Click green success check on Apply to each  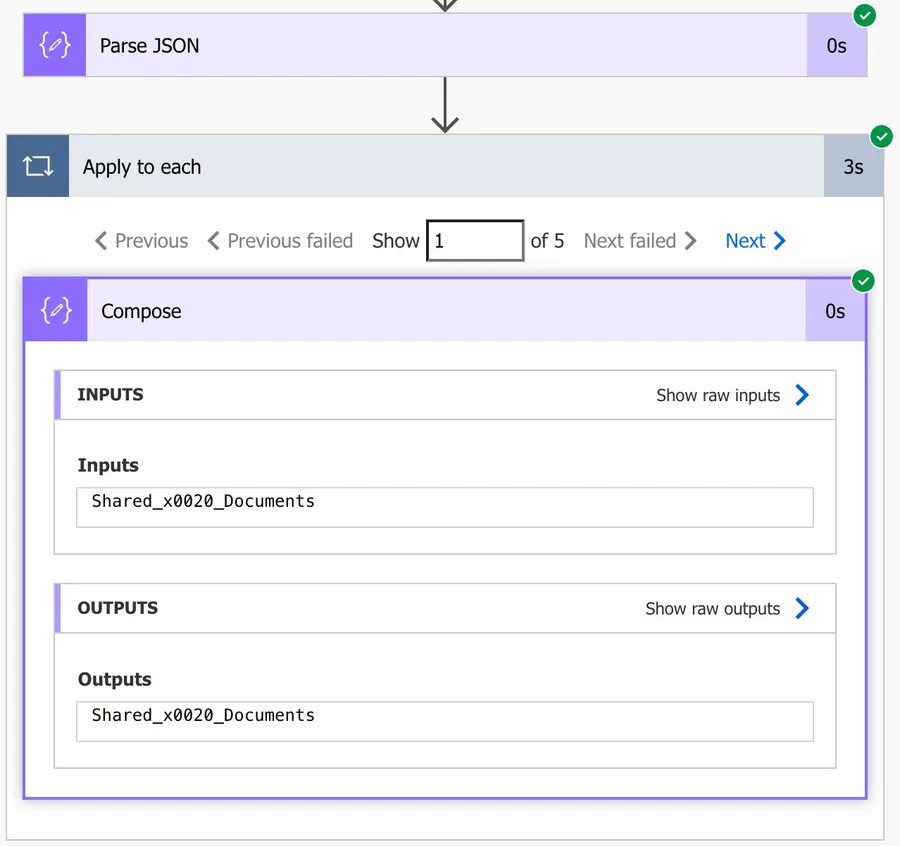click(881, 136)
